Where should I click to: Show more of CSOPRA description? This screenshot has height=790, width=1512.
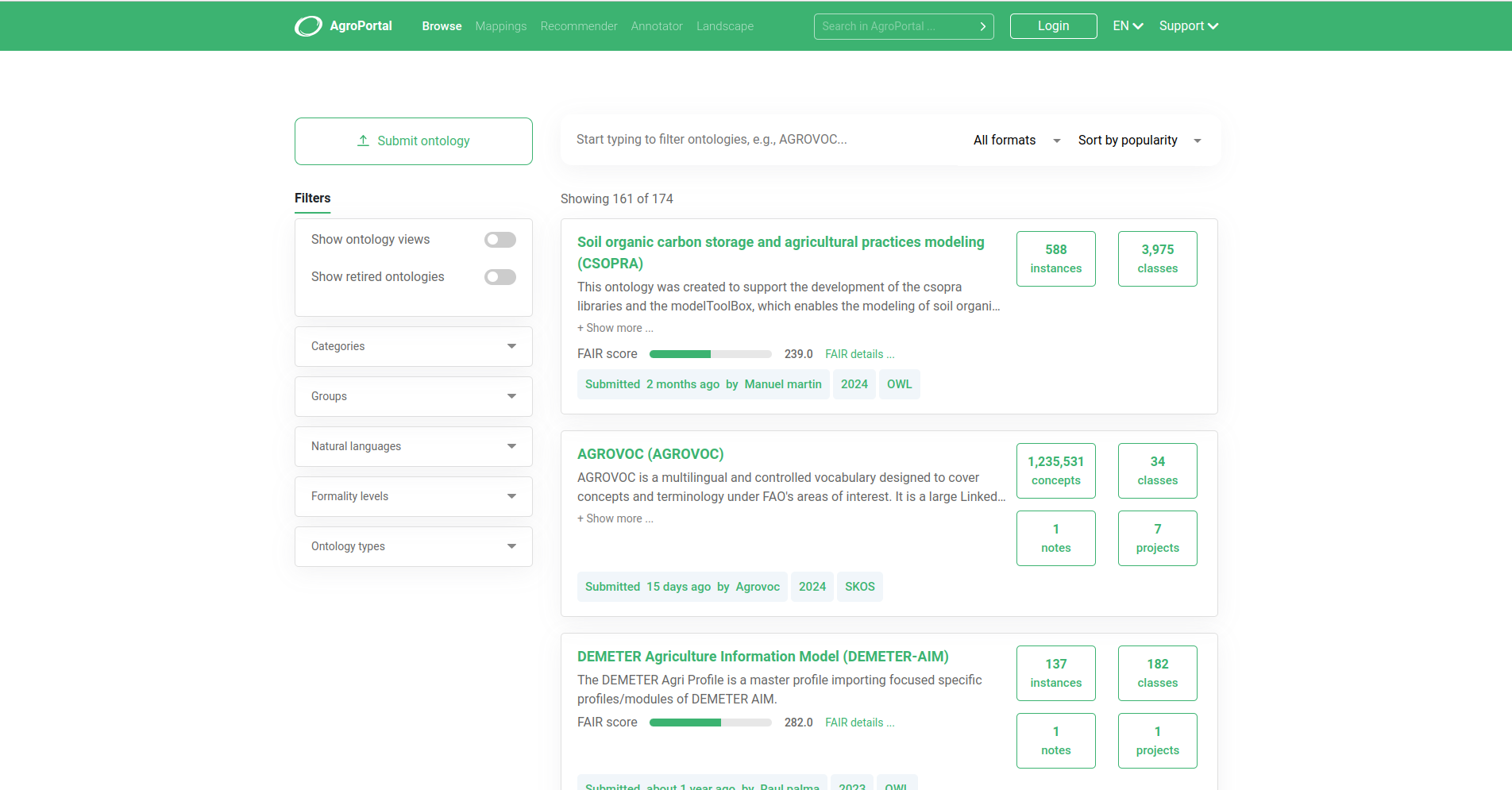click(615, 328)
